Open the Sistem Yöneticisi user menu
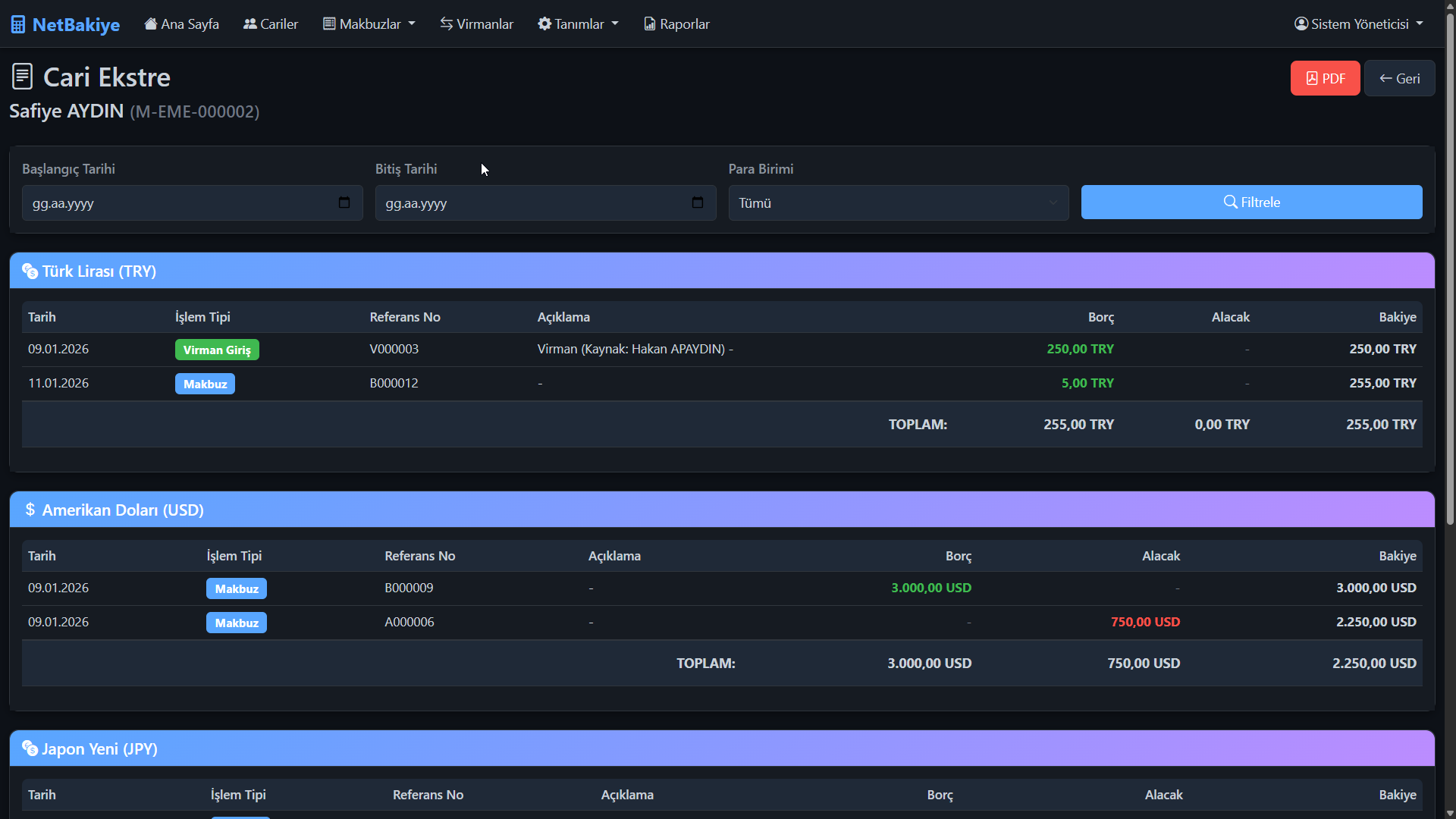Viewport: 1456px width, 819px height. [1359, 24]
